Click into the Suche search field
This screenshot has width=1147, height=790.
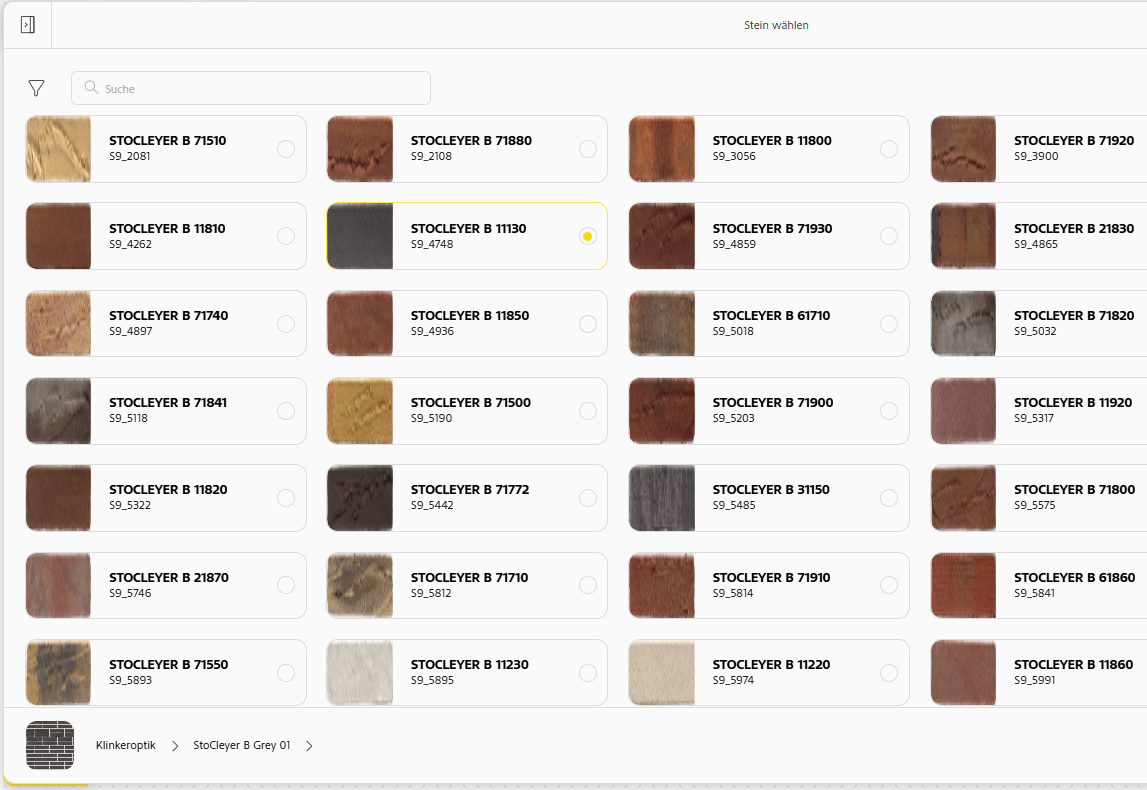[x=251, y=89]
